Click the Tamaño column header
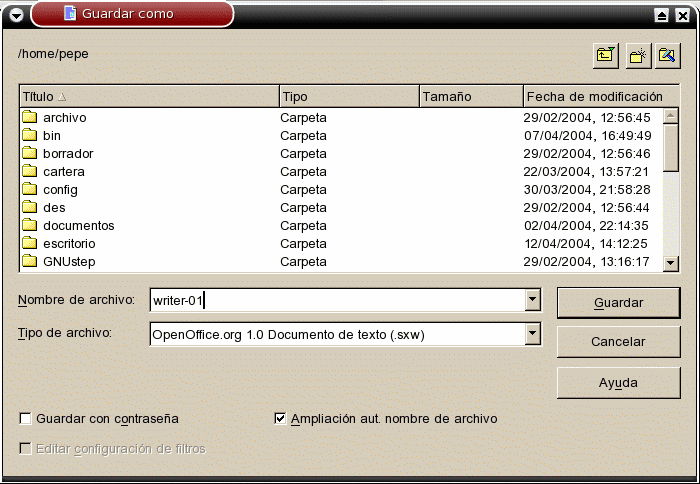The image size is (700, 484). [x=470, y=97]
